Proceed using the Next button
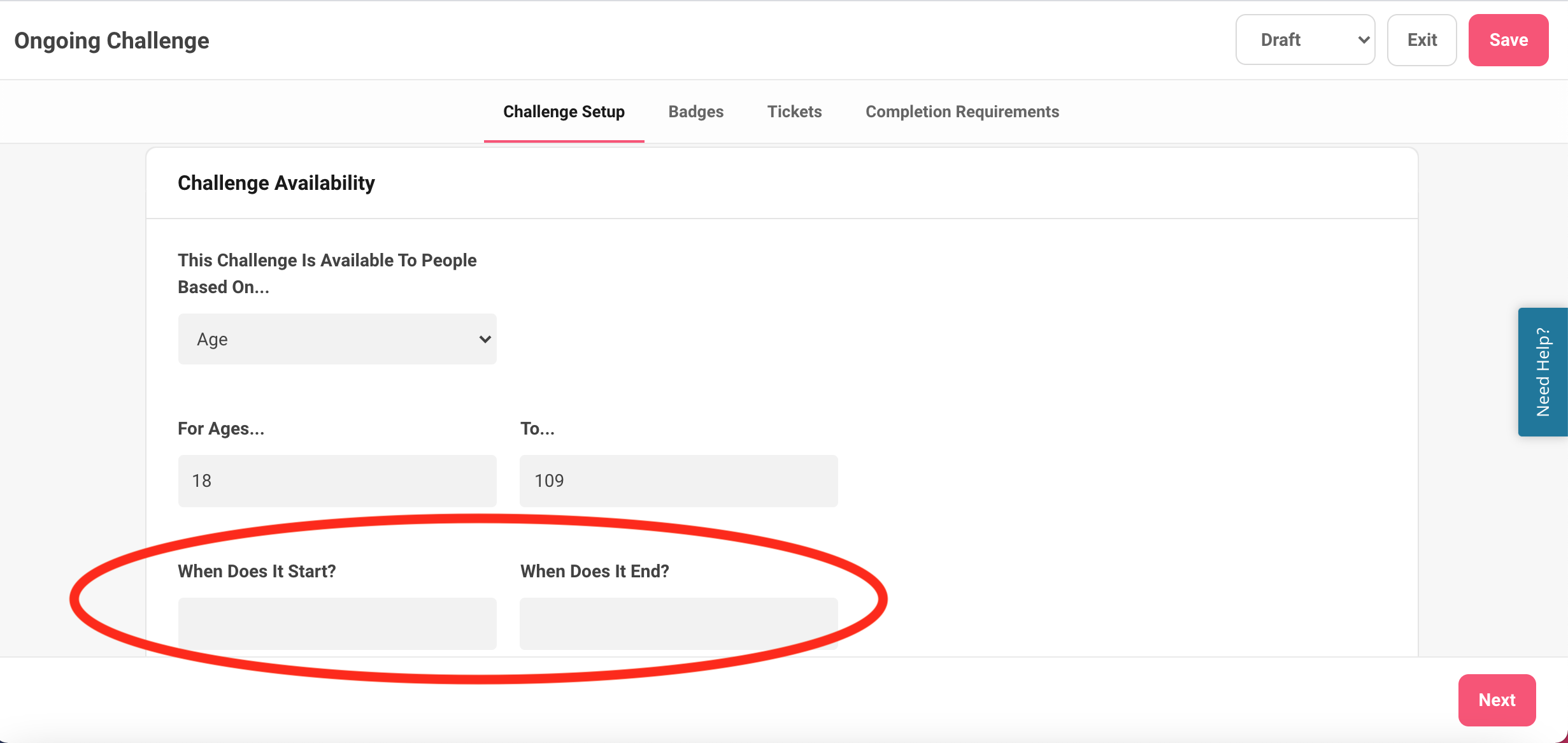The image size is (1568, 743). tap(1497, 700)
